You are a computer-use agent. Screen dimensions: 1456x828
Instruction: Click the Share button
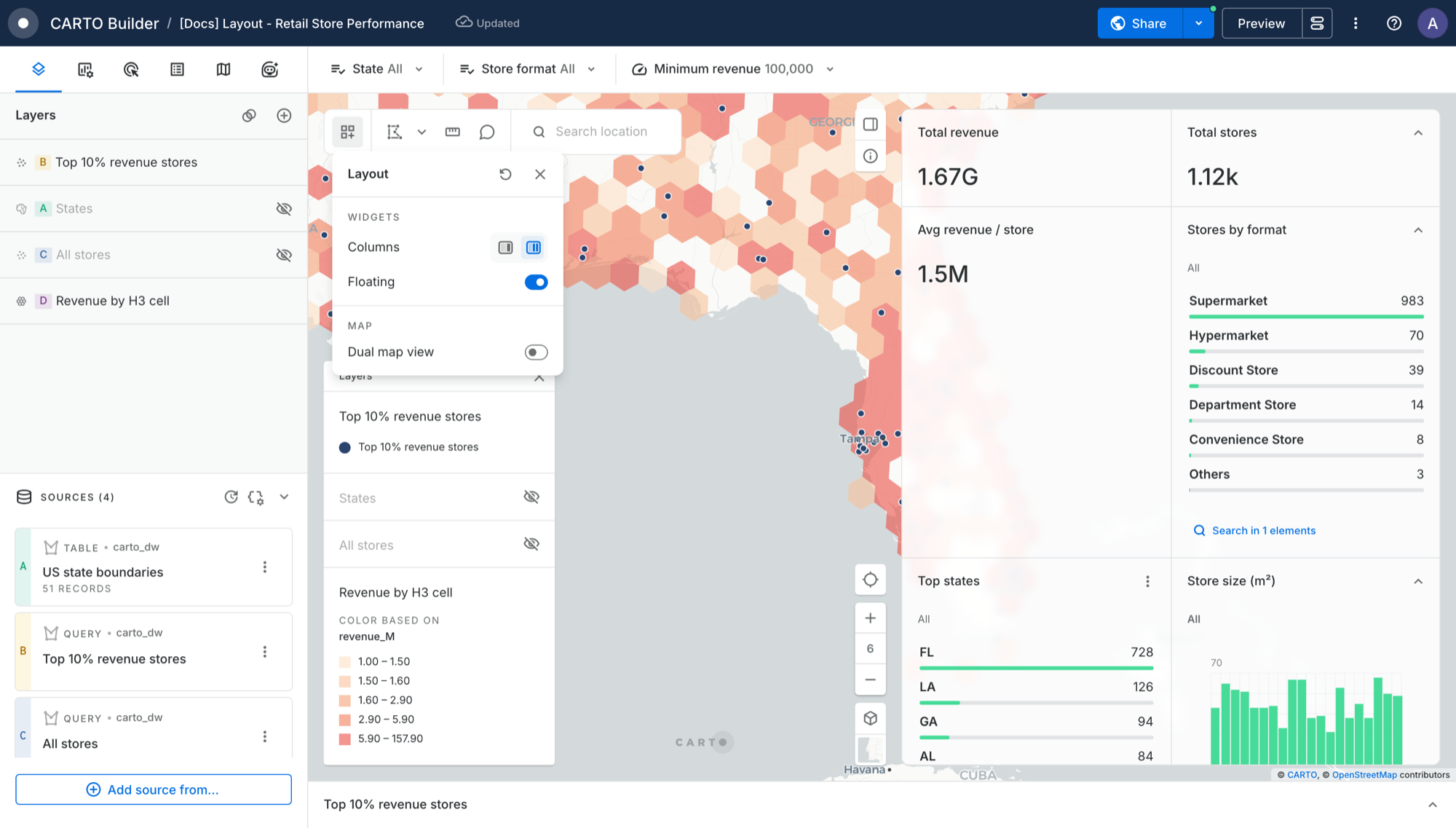click(1140, 23)
